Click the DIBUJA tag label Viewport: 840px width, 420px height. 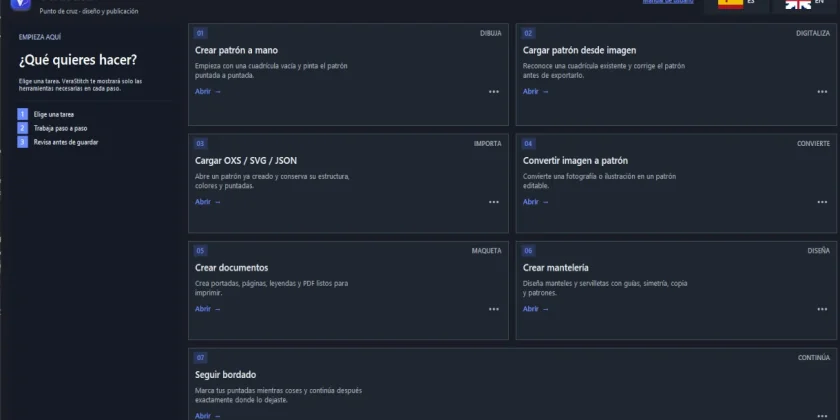[491, 33]
